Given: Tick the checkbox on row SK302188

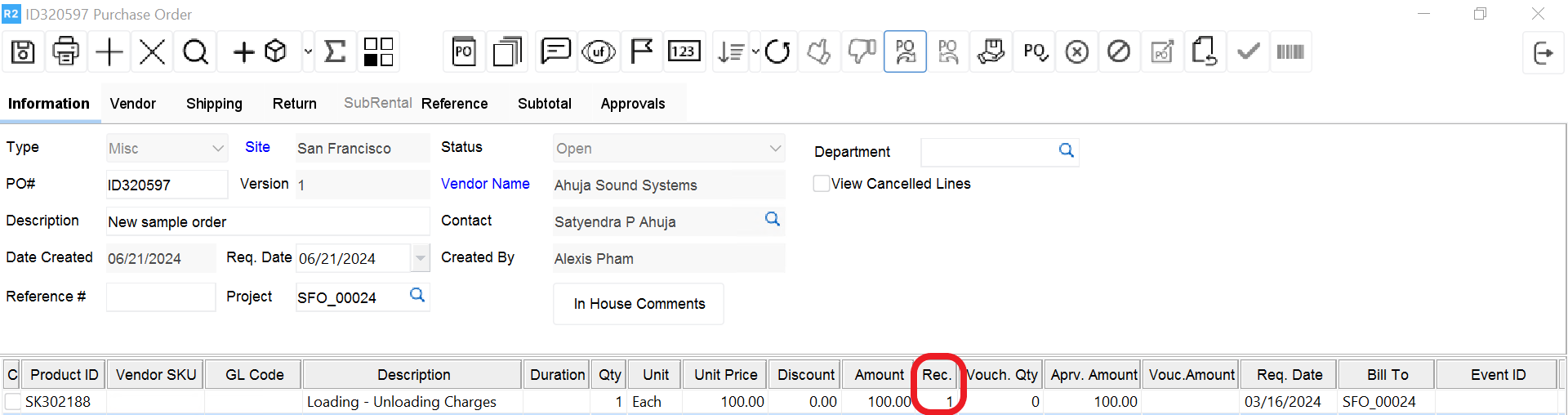Looking at the screenshot, I should pos(13,401).
